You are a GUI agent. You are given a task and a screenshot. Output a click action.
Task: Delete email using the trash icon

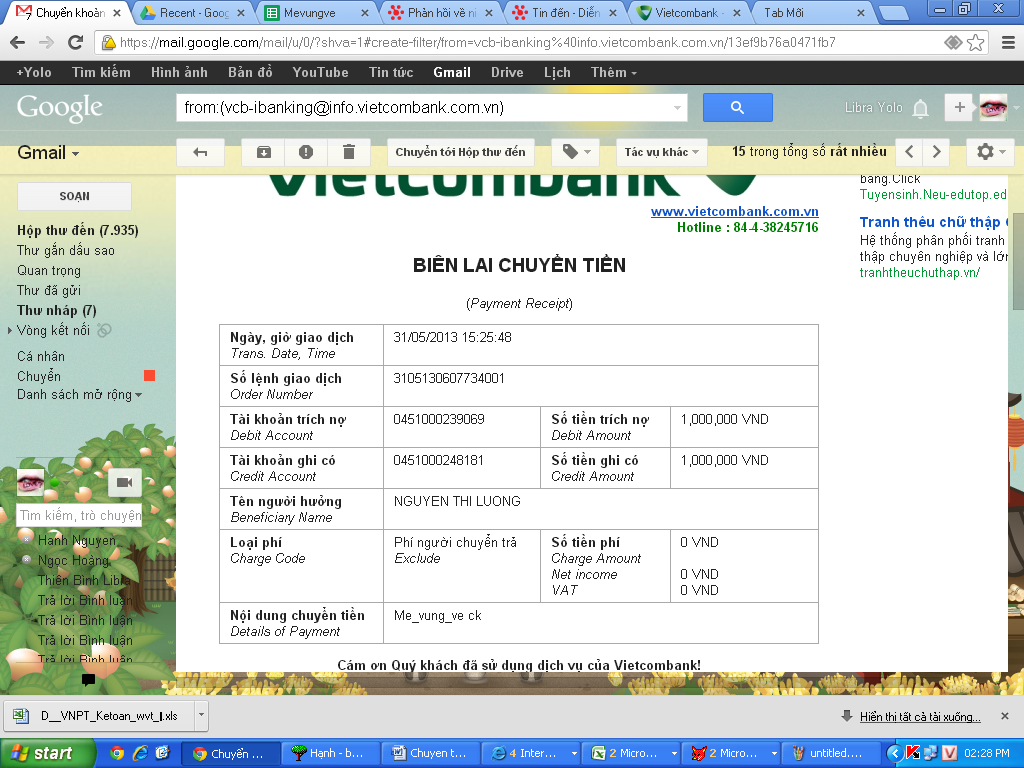[349, 152]
